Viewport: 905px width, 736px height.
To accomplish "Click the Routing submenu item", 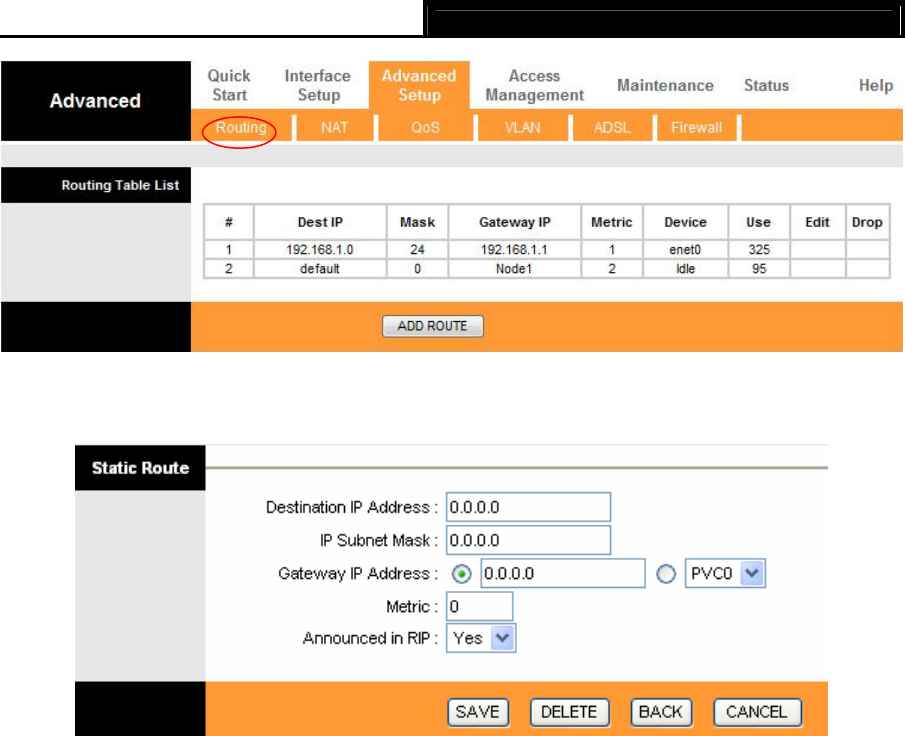I will coord(241,128).
